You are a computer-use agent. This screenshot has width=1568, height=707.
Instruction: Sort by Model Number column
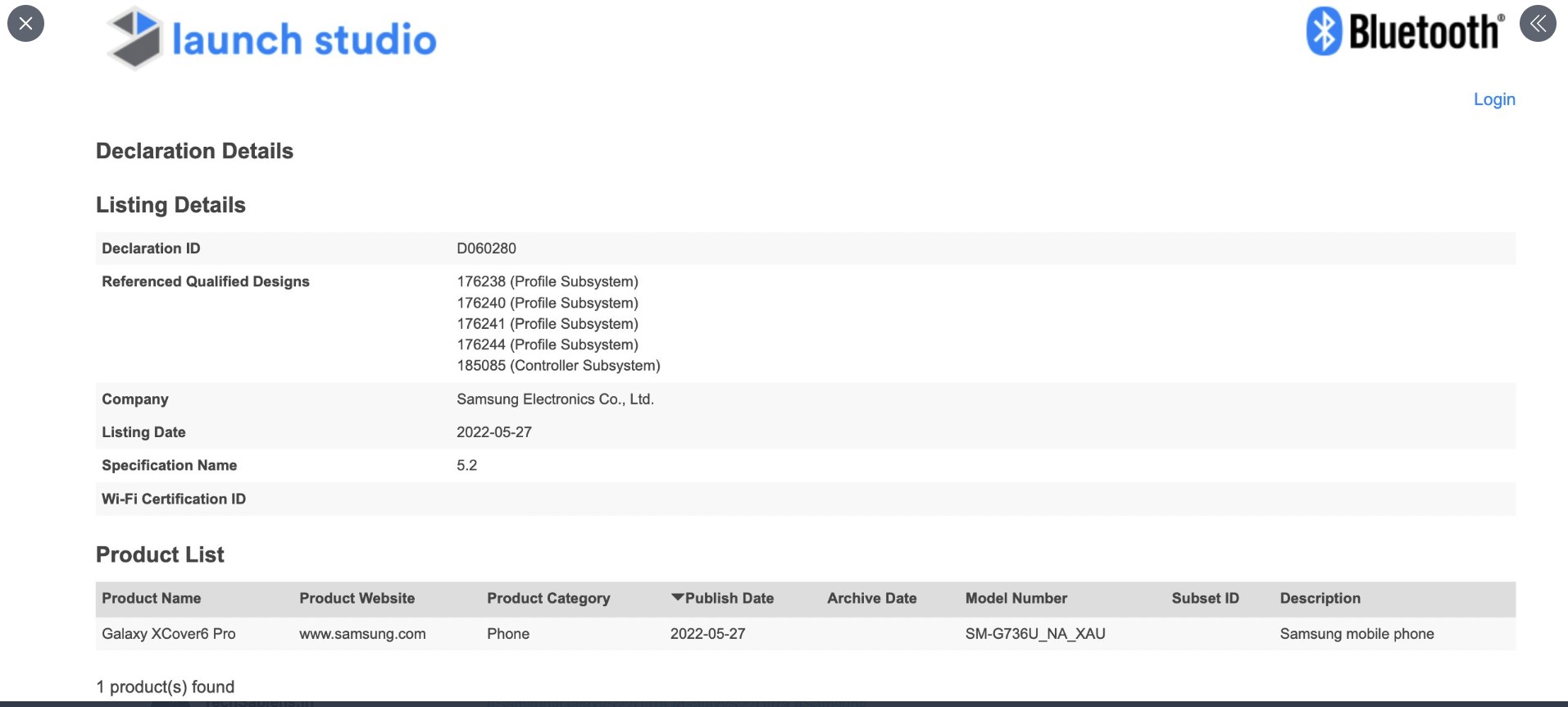(x=1016, y=599)
